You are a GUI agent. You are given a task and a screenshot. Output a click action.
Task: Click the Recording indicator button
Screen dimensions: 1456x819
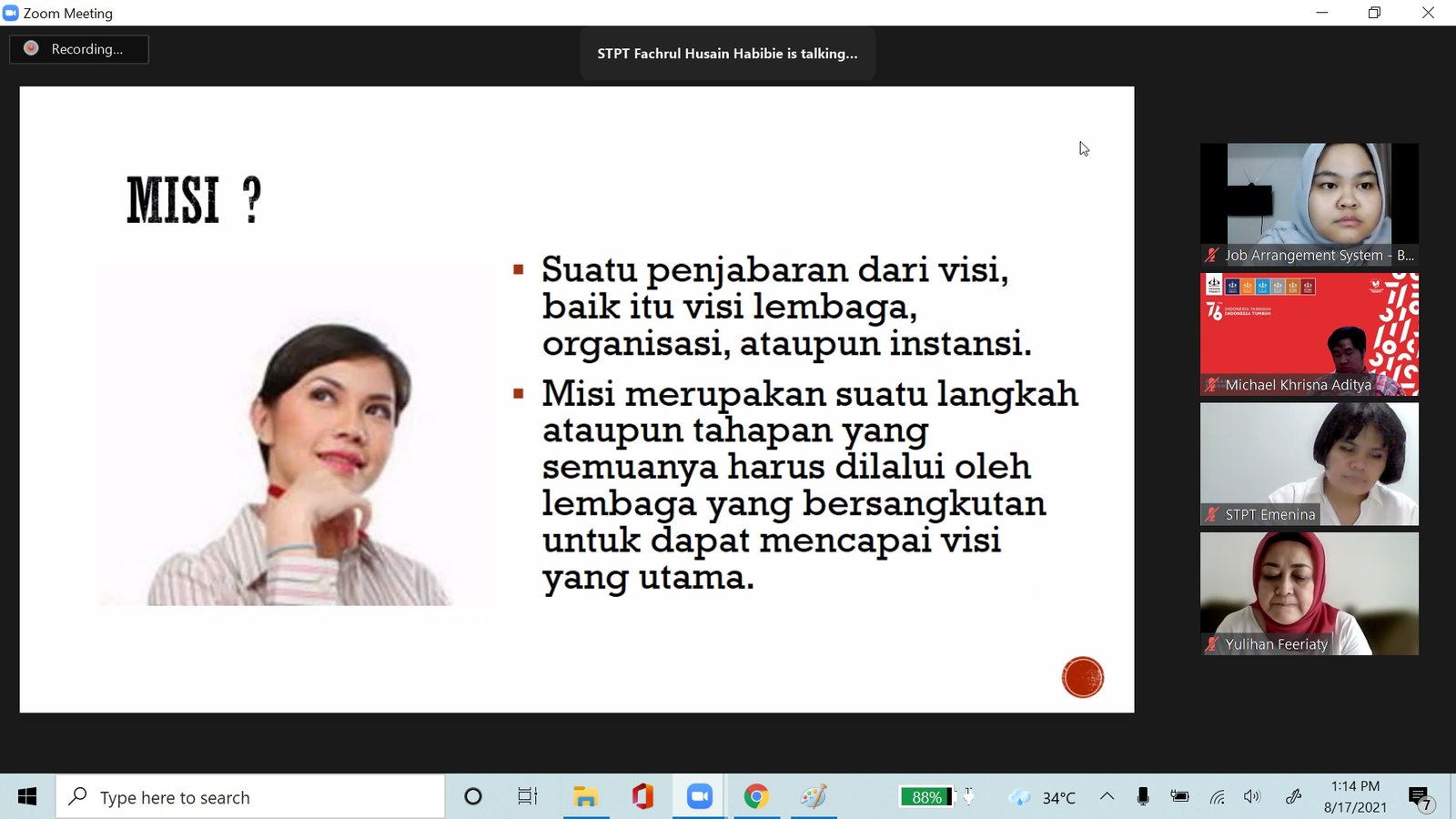(x=78, y=49)
